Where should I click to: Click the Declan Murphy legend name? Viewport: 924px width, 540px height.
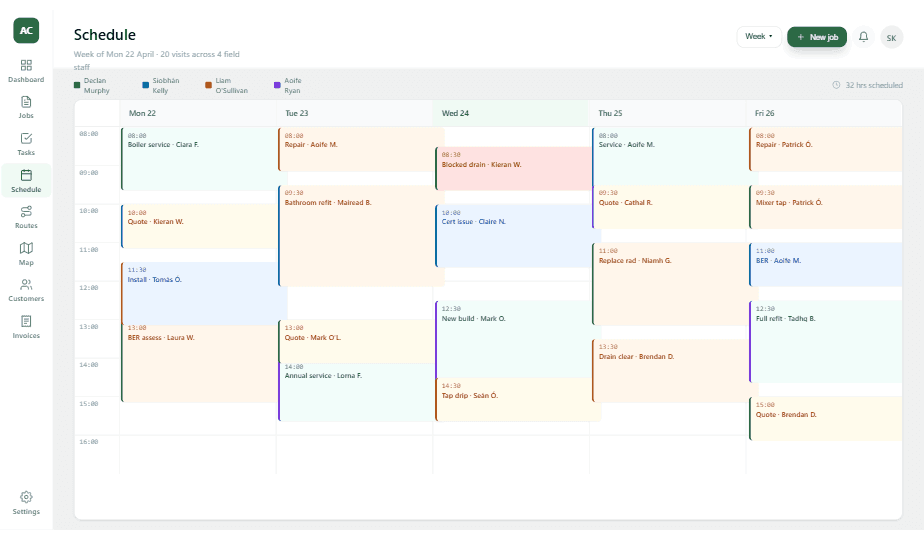point(97,85)
